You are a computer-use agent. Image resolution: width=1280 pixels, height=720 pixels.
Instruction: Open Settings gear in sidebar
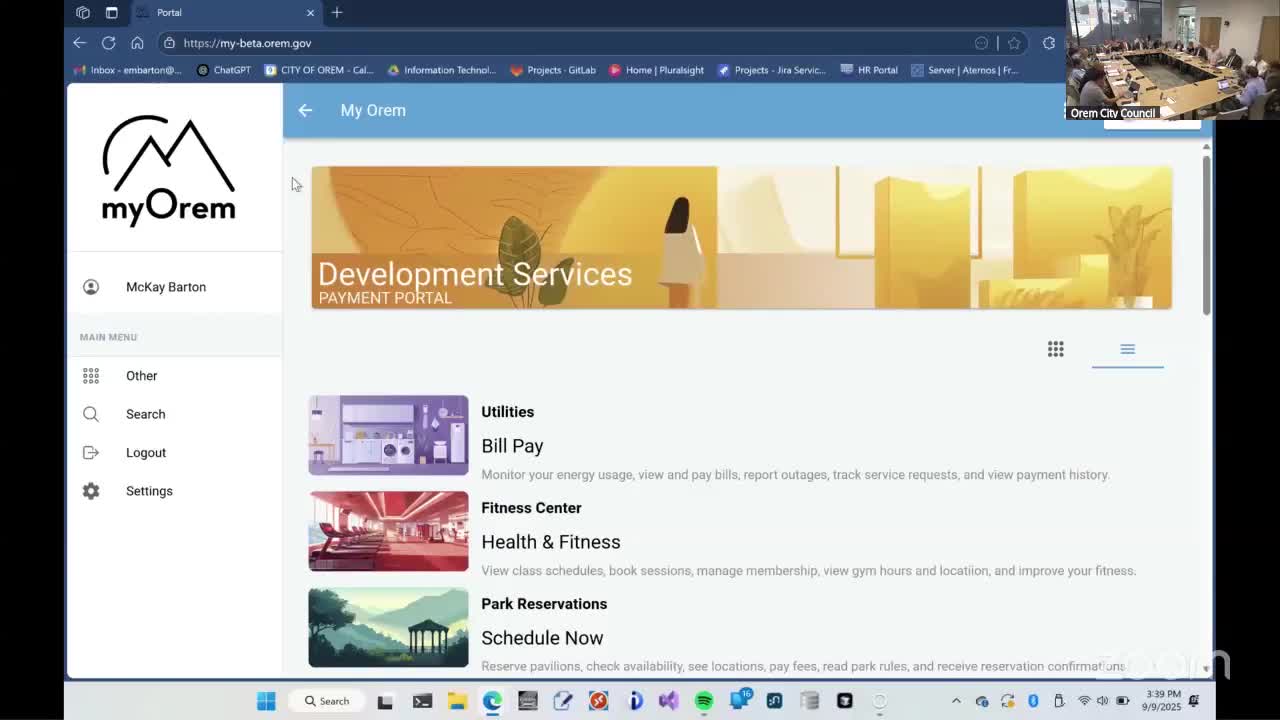pyautogui.click(x=91, y=491)
